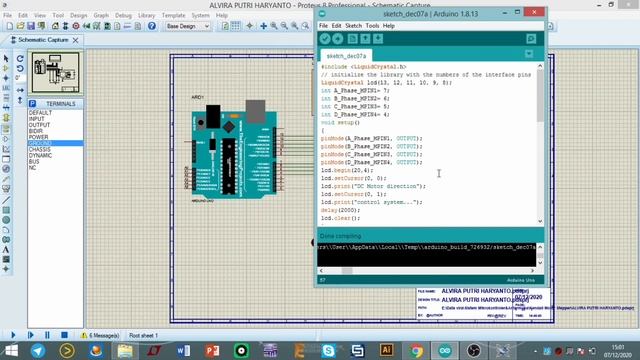Choose the Junction Dot mode tool
640x360 pixels.
[6, 78]
